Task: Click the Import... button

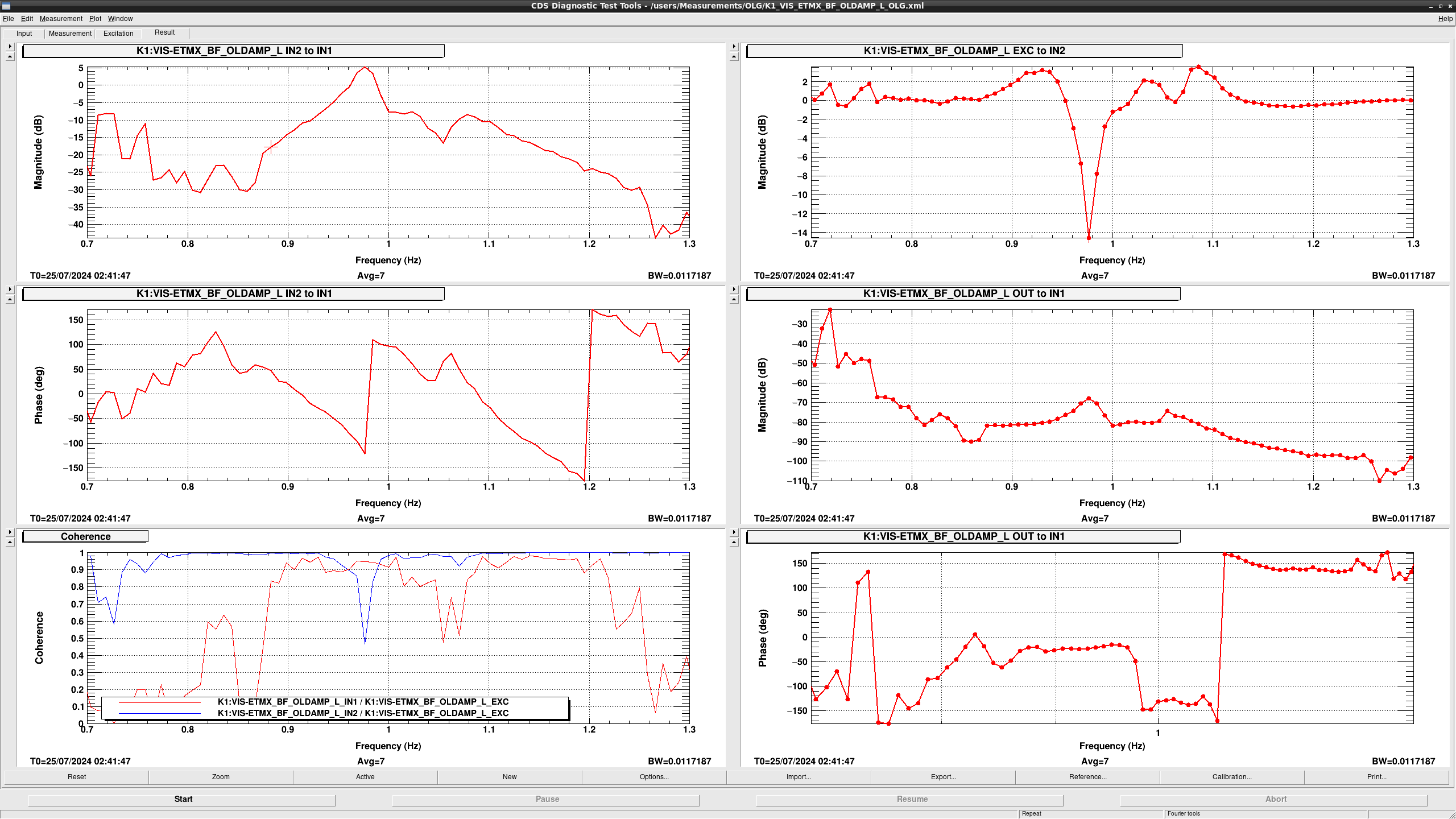Action: (x=799, y=777)
